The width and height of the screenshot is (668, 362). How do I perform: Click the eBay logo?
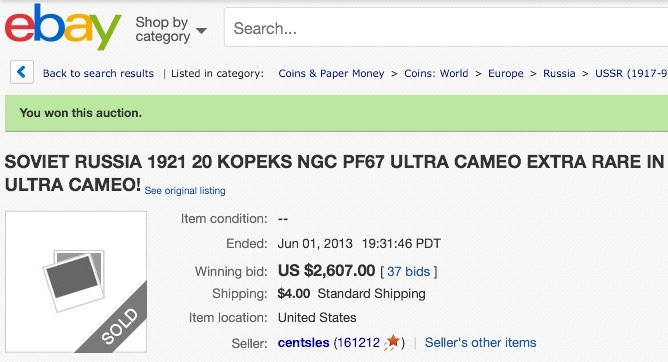coord(63,28)
